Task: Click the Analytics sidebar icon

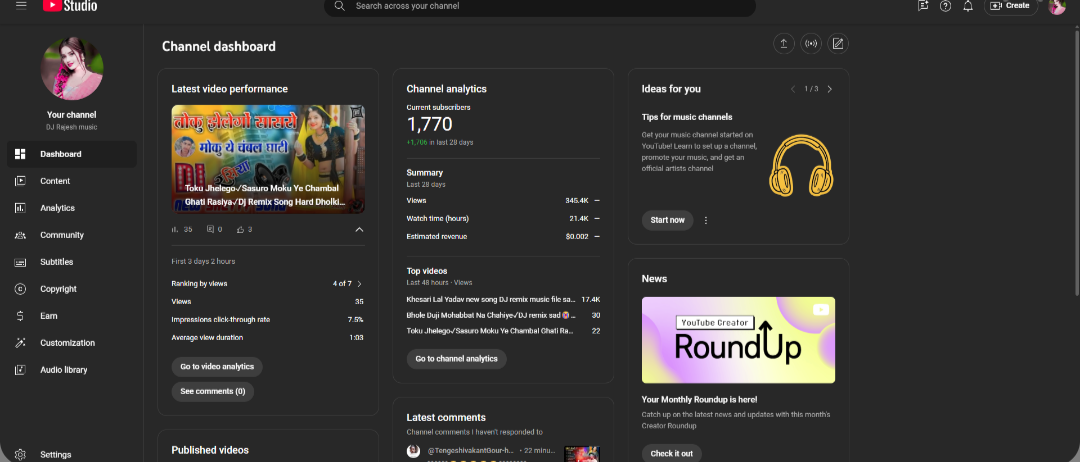Action: pos(20,208)
